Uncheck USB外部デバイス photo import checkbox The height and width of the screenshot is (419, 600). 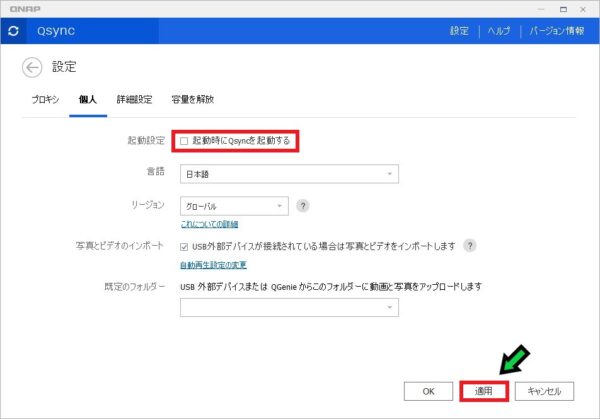click(x=184, y=247)
